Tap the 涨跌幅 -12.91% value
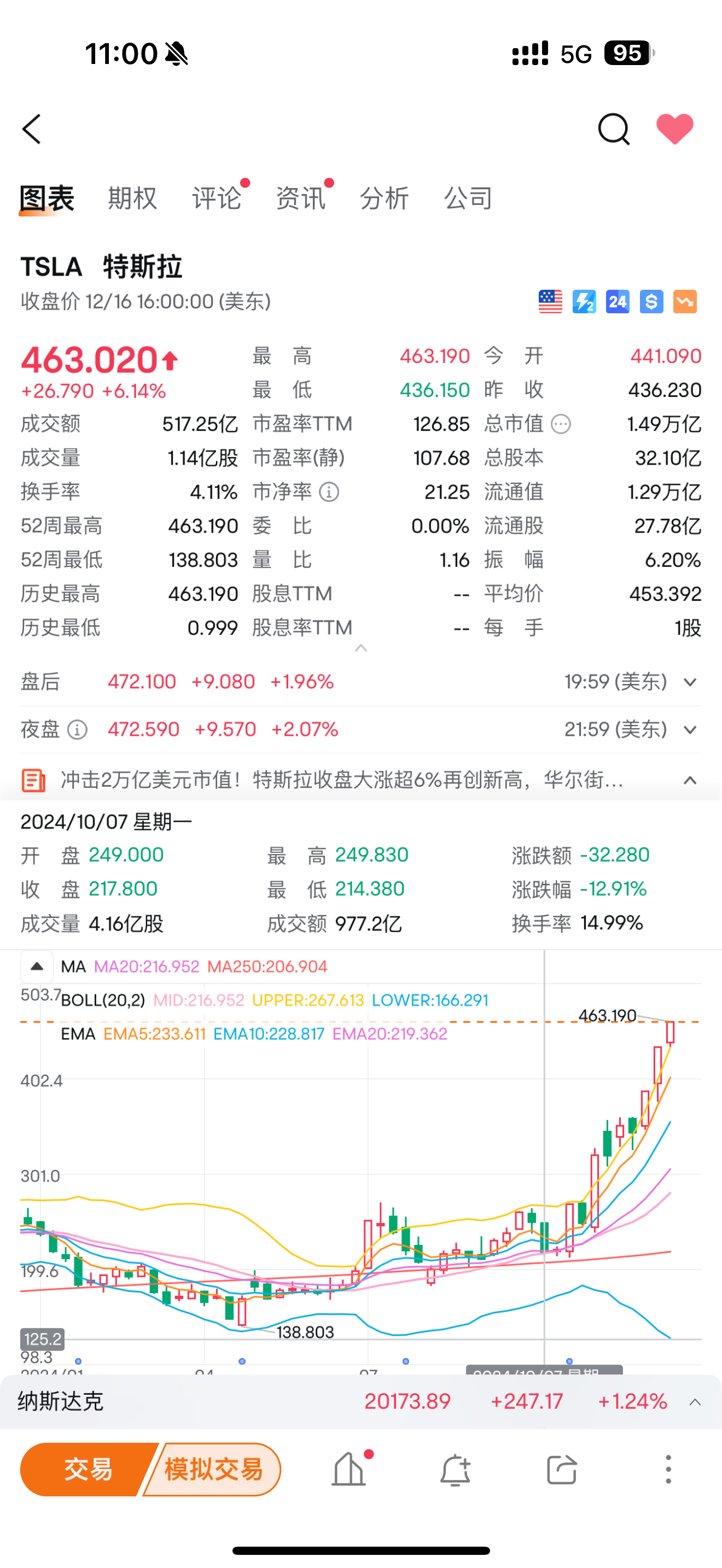This screenshot has width=722, height=1568. pyautogui.click(x=613, y=890)
